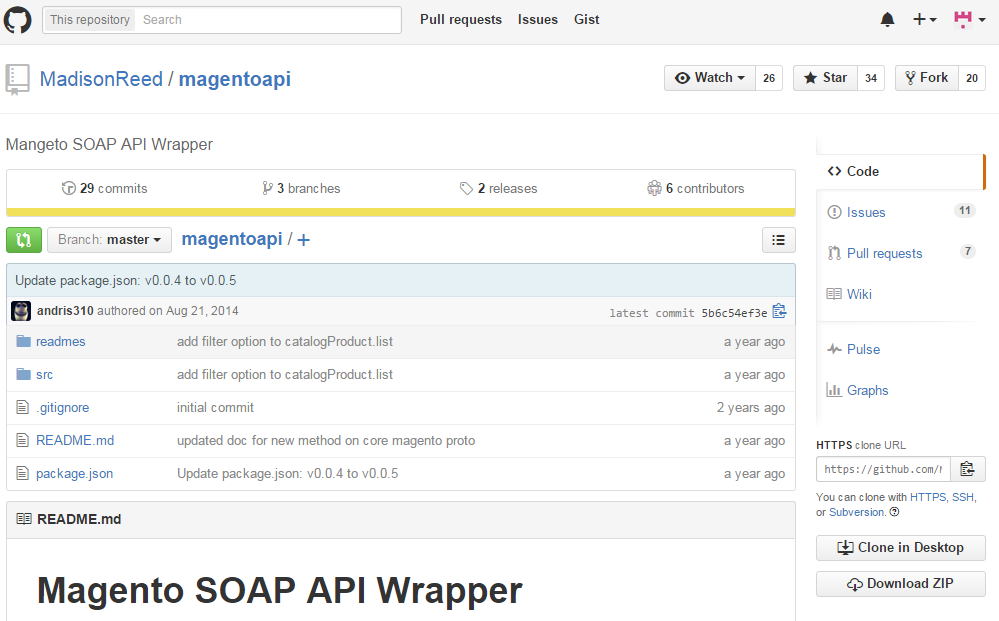Screen dimensions: 999x621
Task: Go to the Pulse sidebar tab
Action: coord(863,349)
